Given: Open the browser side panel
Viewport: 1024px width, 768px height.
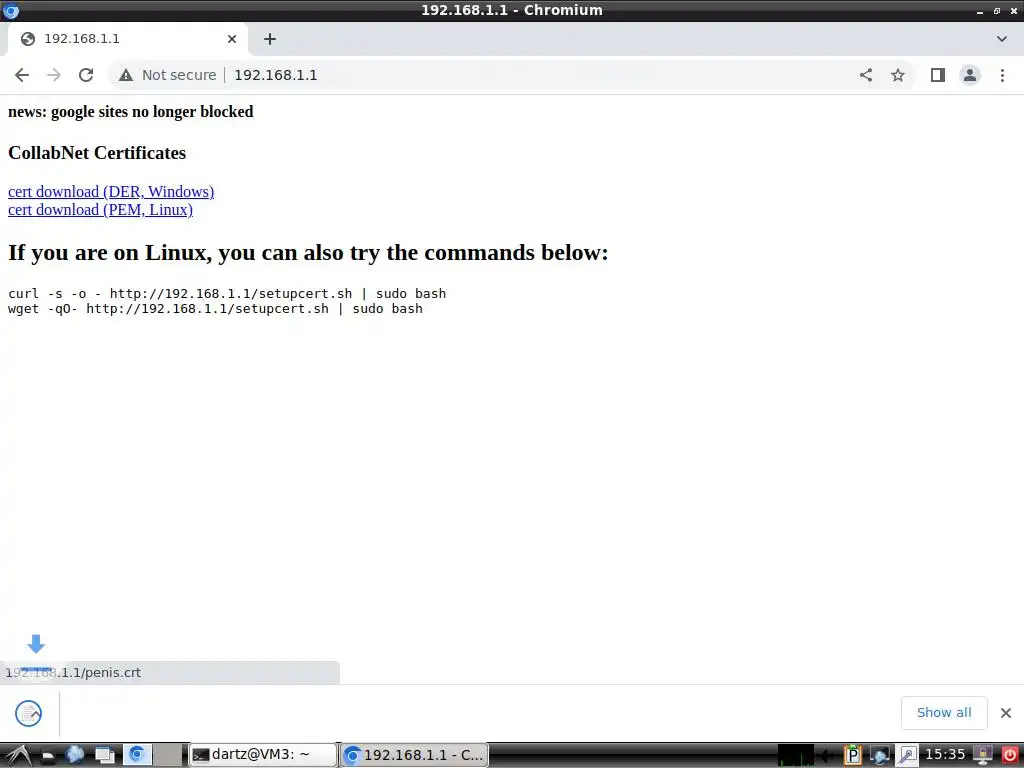Looking at the screenshot, I should pos(938,75).
